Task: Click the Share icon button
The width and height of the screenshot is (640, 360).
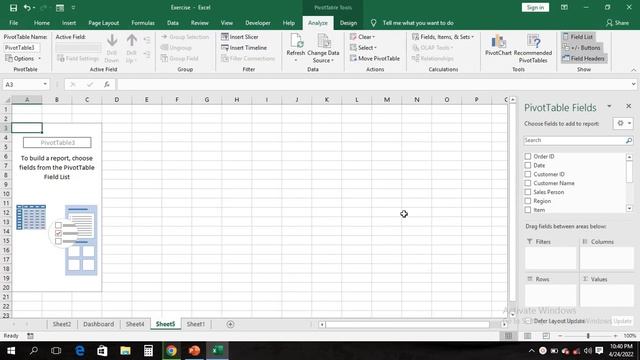Action: click(x=617, y=23)
